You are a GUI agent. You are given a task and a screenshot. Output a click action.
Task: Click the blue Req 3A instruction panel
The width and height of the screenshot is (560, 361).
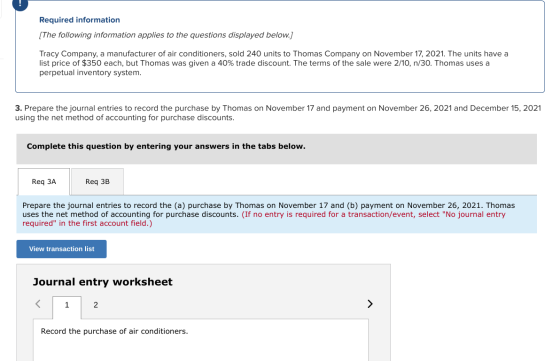pyautogui.click(x=276, y=214)
